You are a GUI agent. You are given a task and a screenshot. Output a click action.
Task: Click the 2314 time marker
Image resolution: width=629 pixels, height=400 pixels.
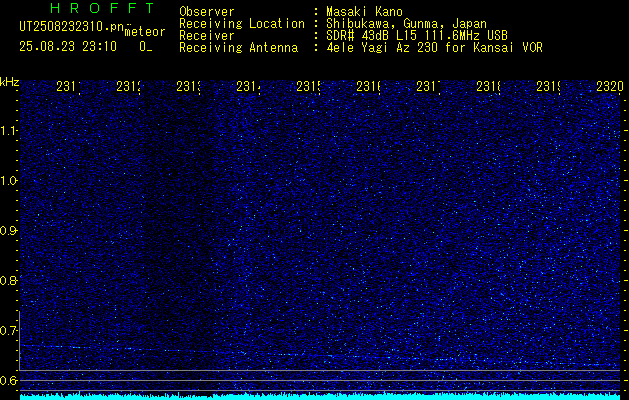click(x=248, y=86)
